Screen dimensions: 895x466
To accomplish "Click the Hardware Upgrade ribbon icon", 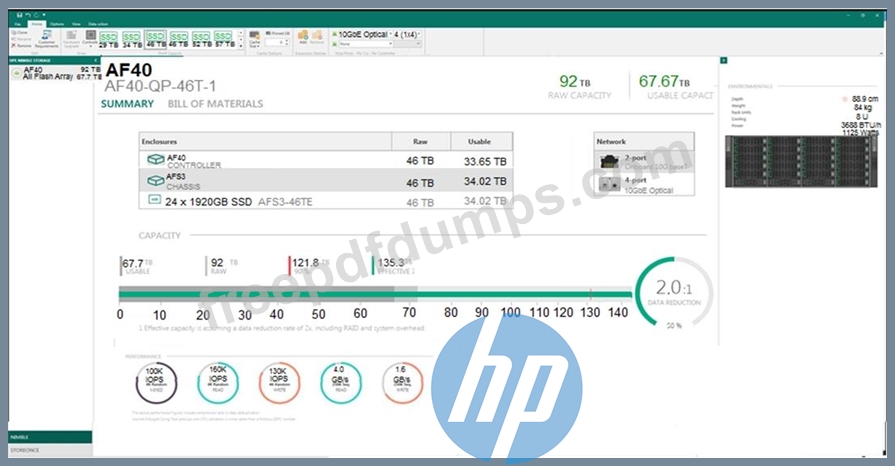I will pyautogui.click(x=71, y=39).
